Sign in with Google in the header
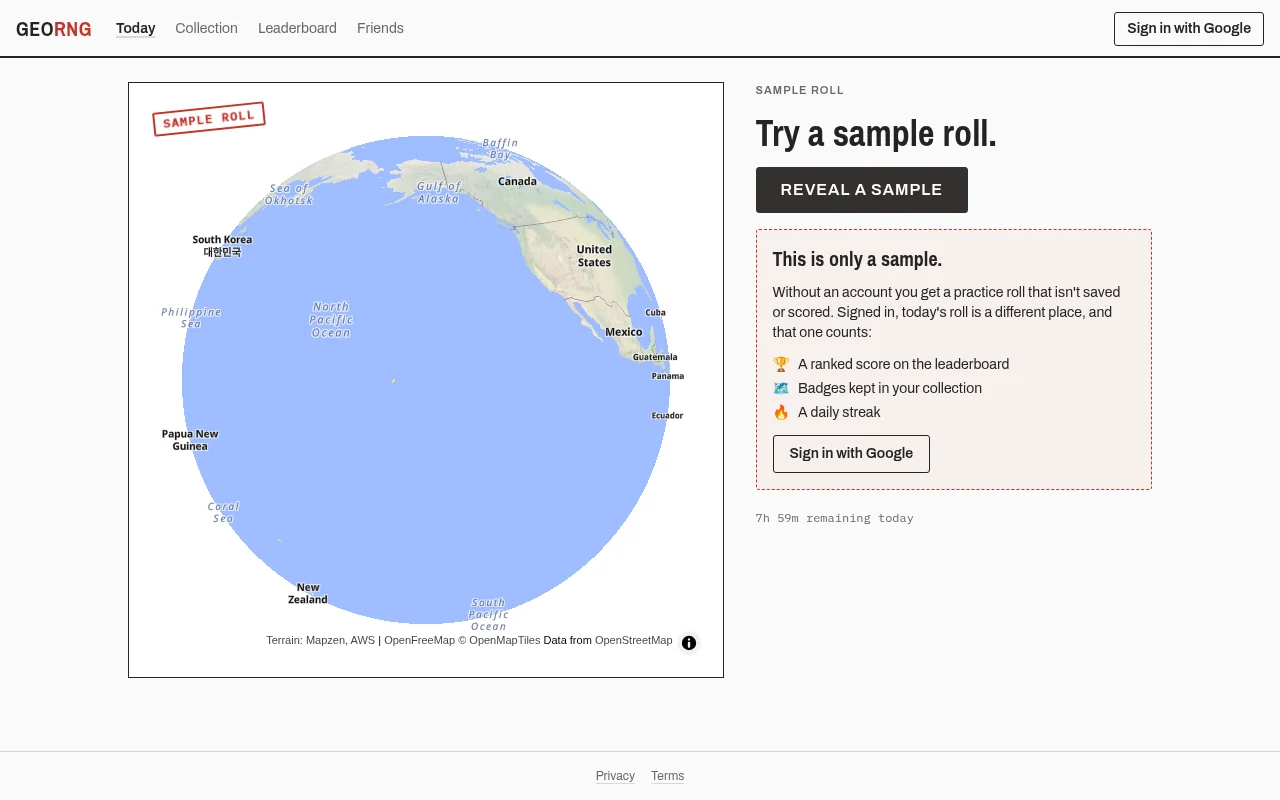 [1189, 29]
